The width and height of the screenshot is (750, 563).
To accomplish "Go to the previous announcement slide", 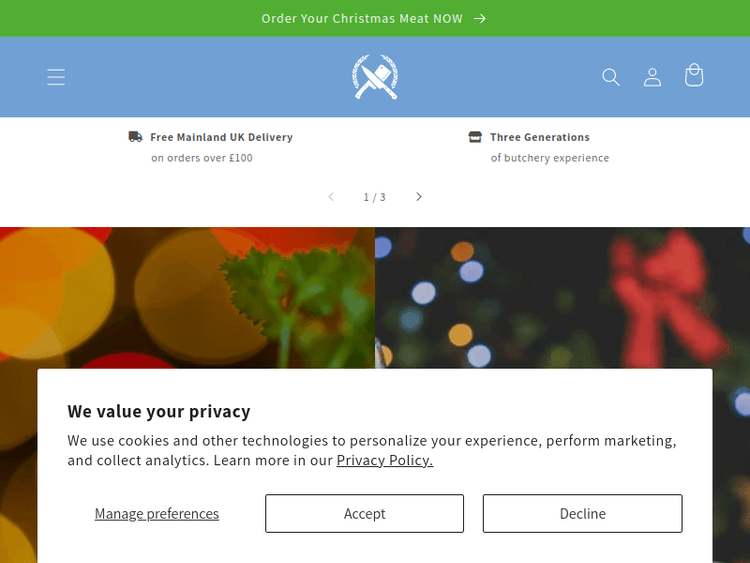I will 331,197.
